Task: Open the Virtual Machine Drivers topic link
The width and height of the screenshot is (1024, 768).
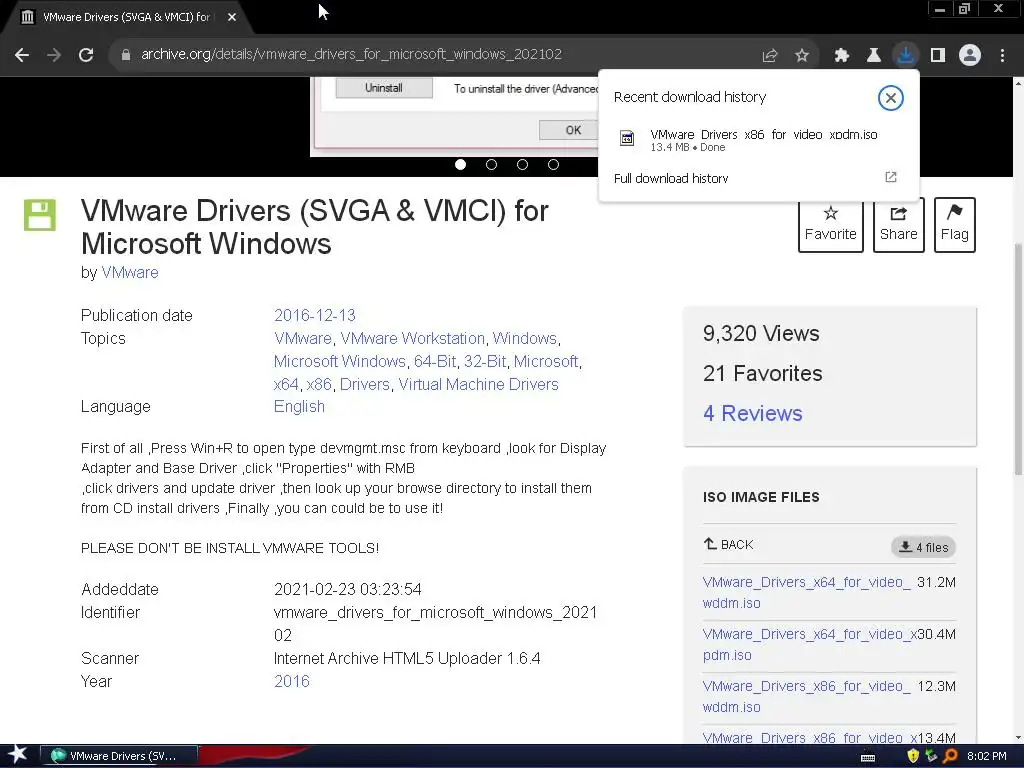Action: 478,384
